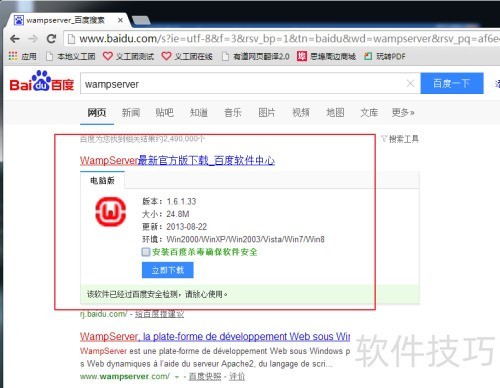Reload the page with the refresh icon

(51, 39)
